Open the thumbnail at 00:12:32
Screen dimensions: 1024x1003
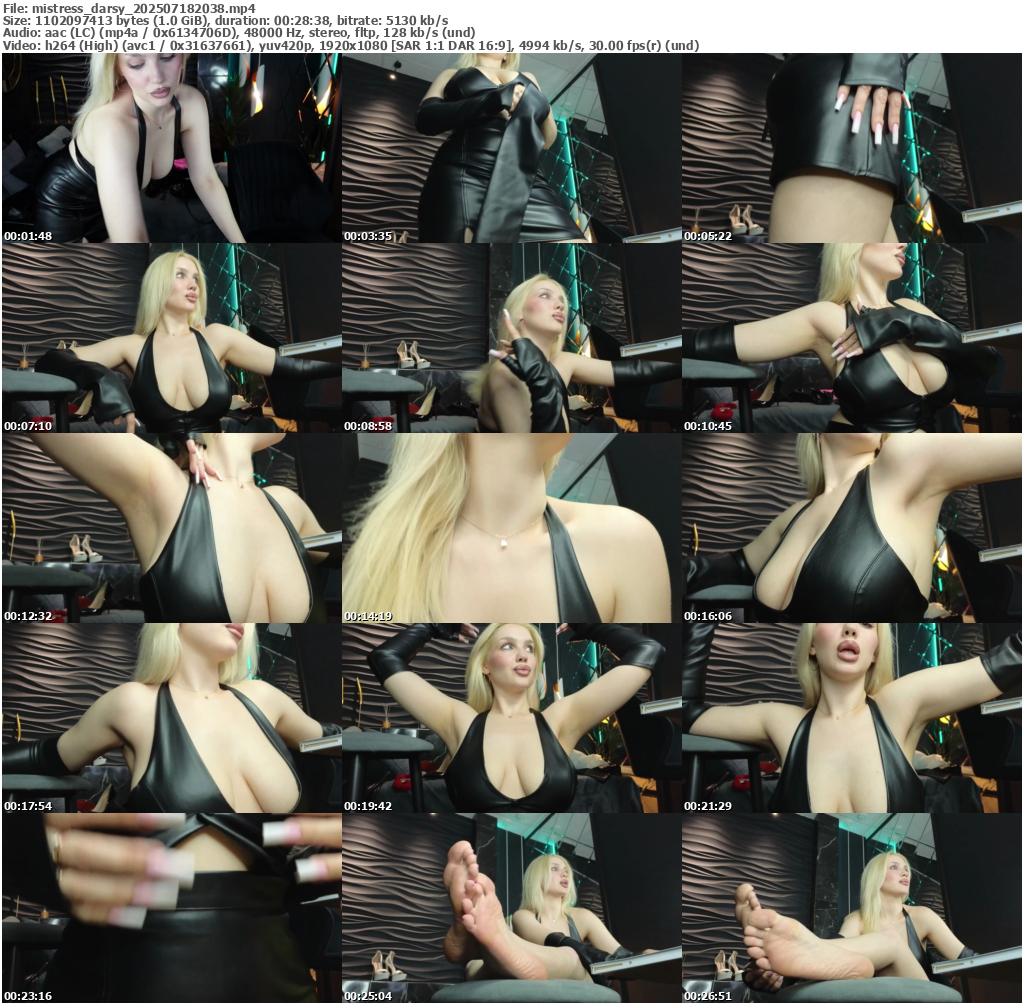(171, 528)
